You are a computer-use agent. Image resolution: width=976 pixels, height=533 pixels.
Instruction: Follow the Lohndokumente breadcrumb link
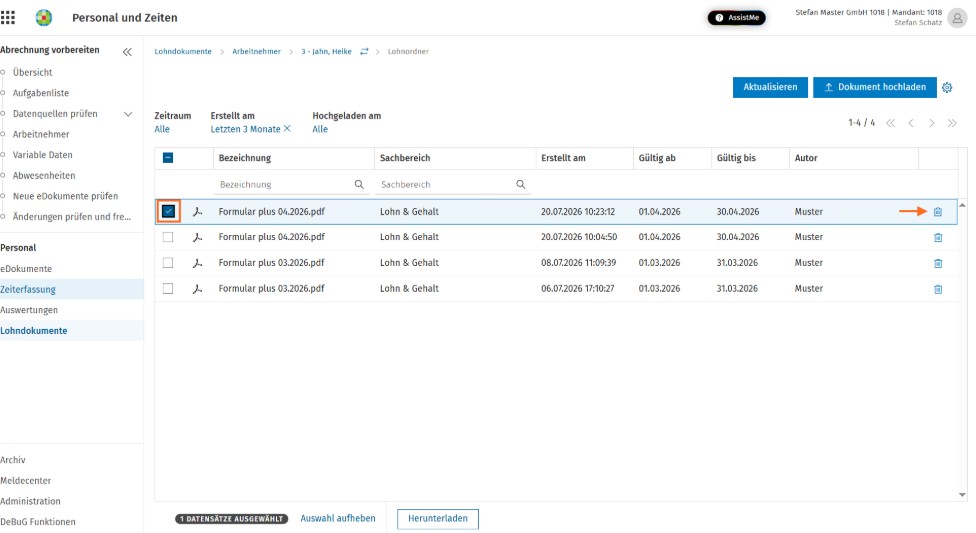click(x=183, y=52)
